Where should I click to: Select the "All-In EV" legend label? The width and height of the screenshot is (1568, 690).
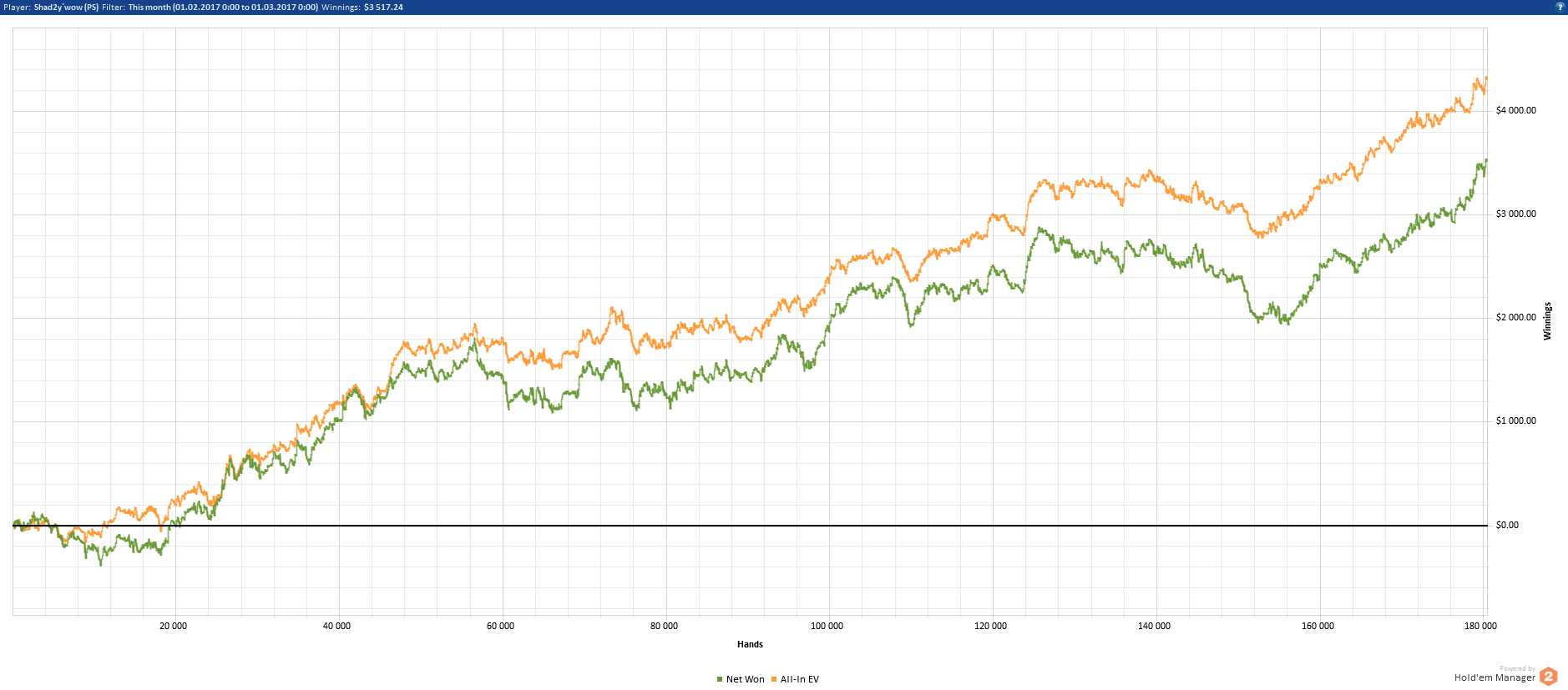[x=800, y=679]
